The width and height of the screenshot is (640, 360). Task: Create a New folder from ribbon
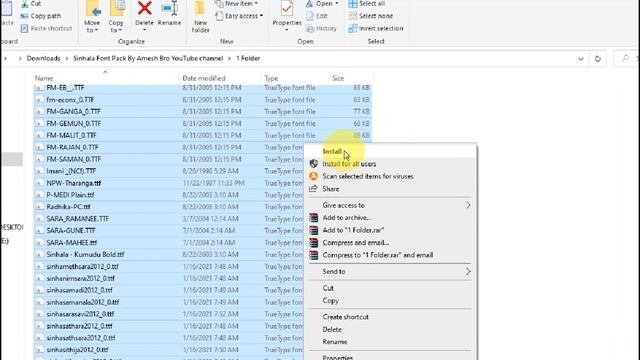[200, 17]
